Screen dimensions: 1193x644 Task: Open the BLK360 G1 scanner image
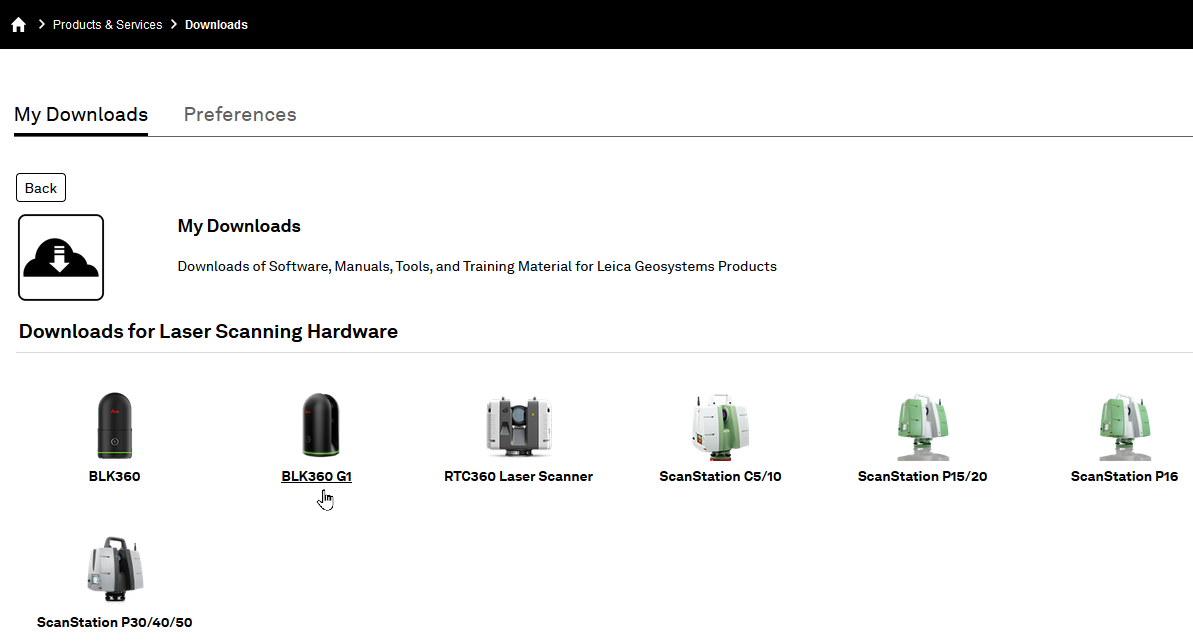click(320, 425)
